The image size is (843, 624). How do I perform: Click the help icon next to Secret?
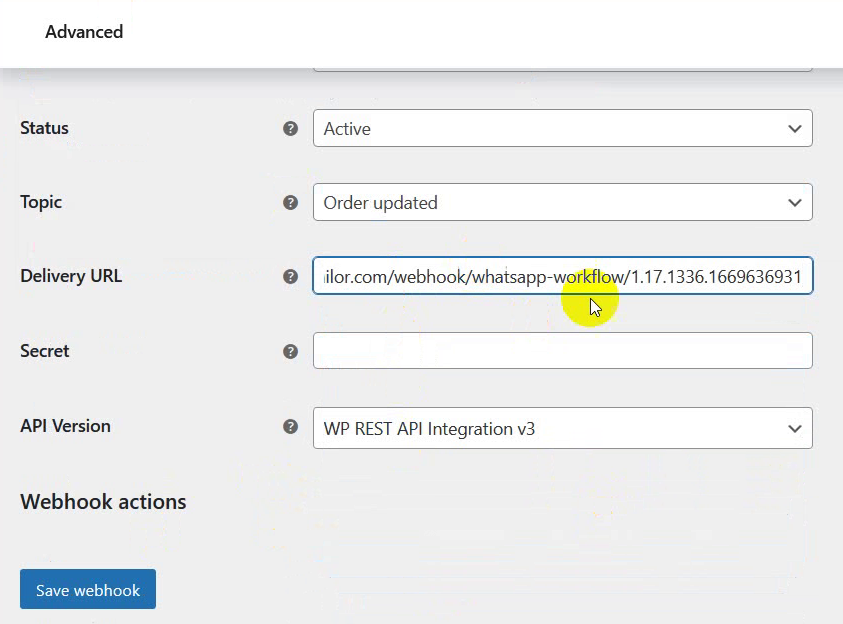(x=290, y=352)
